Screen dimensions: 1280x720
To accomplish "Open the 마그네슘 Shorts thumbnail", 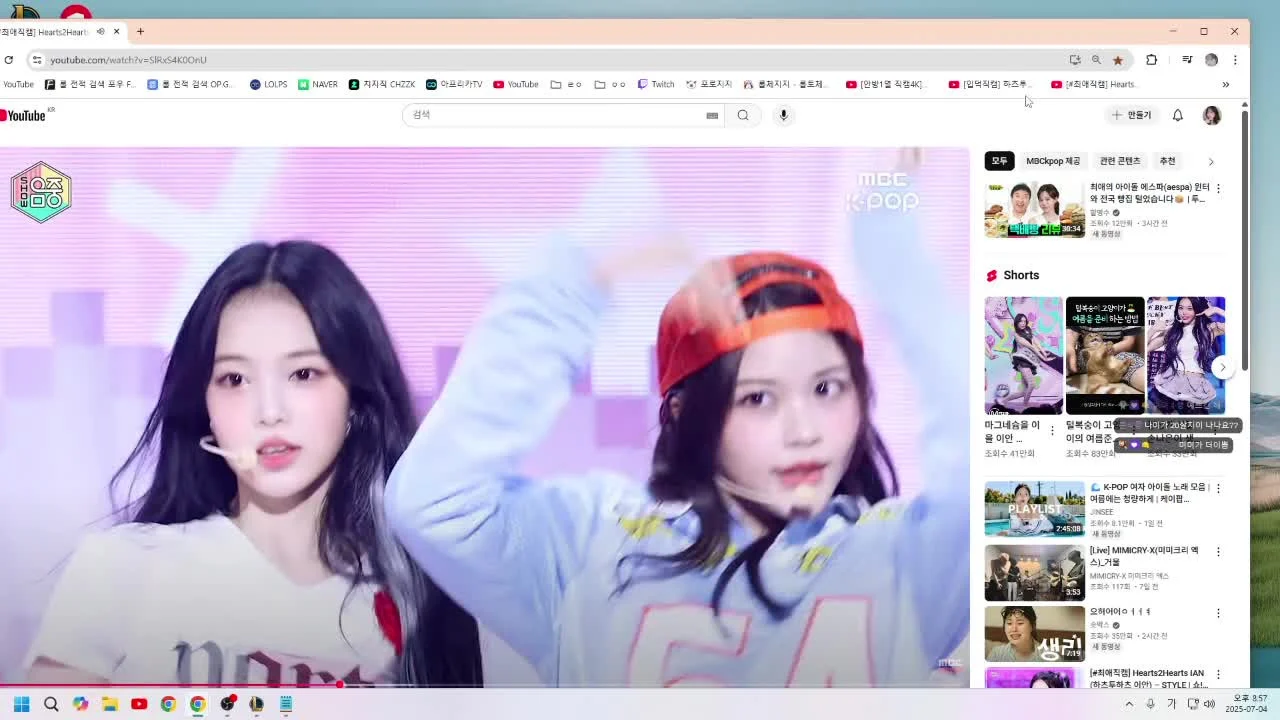I will 1023,355.
